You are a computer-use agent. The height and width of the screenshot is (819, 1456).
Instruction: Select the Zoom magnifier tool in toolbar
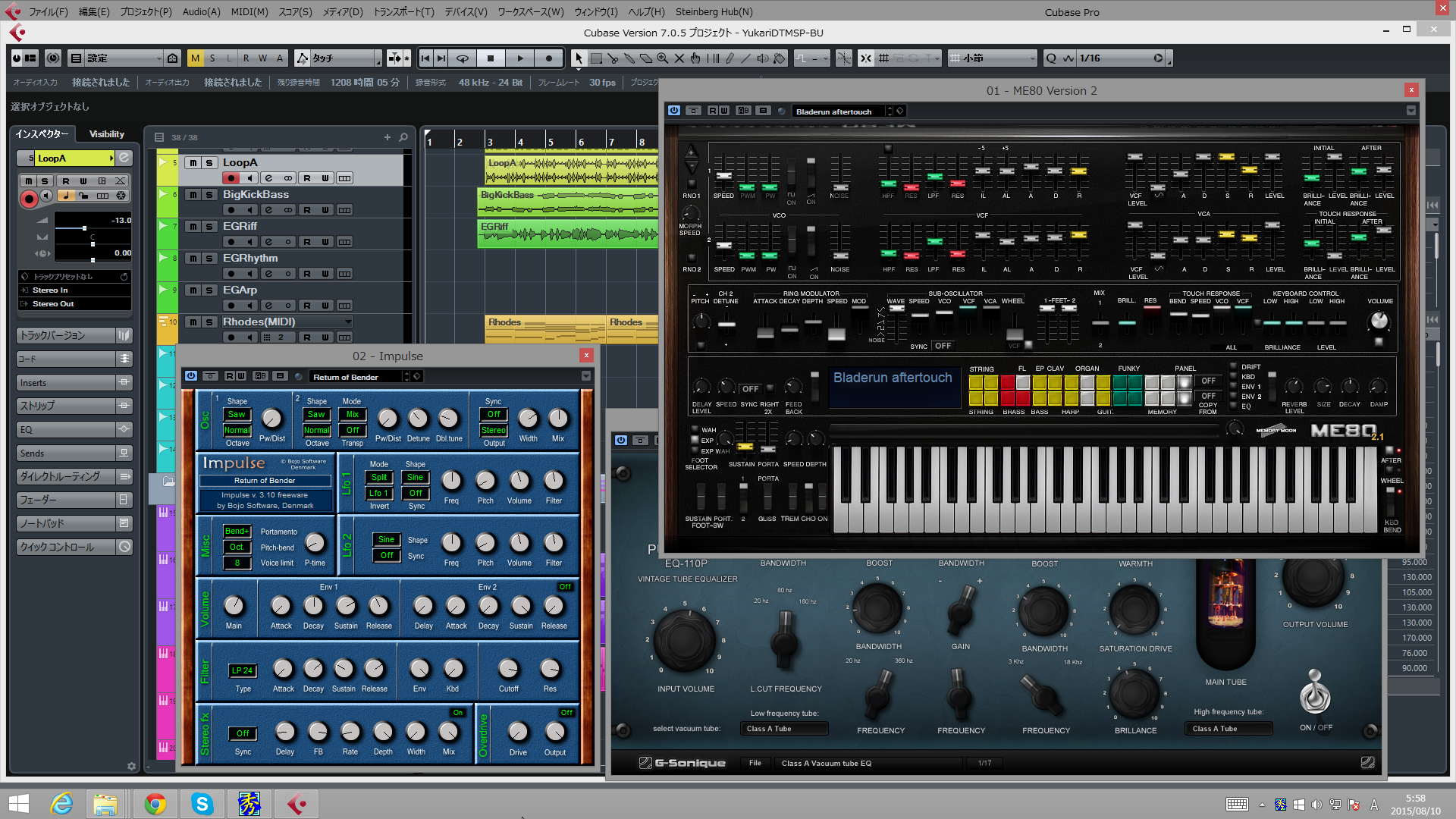pyautogui.click(x=662, y=58)
